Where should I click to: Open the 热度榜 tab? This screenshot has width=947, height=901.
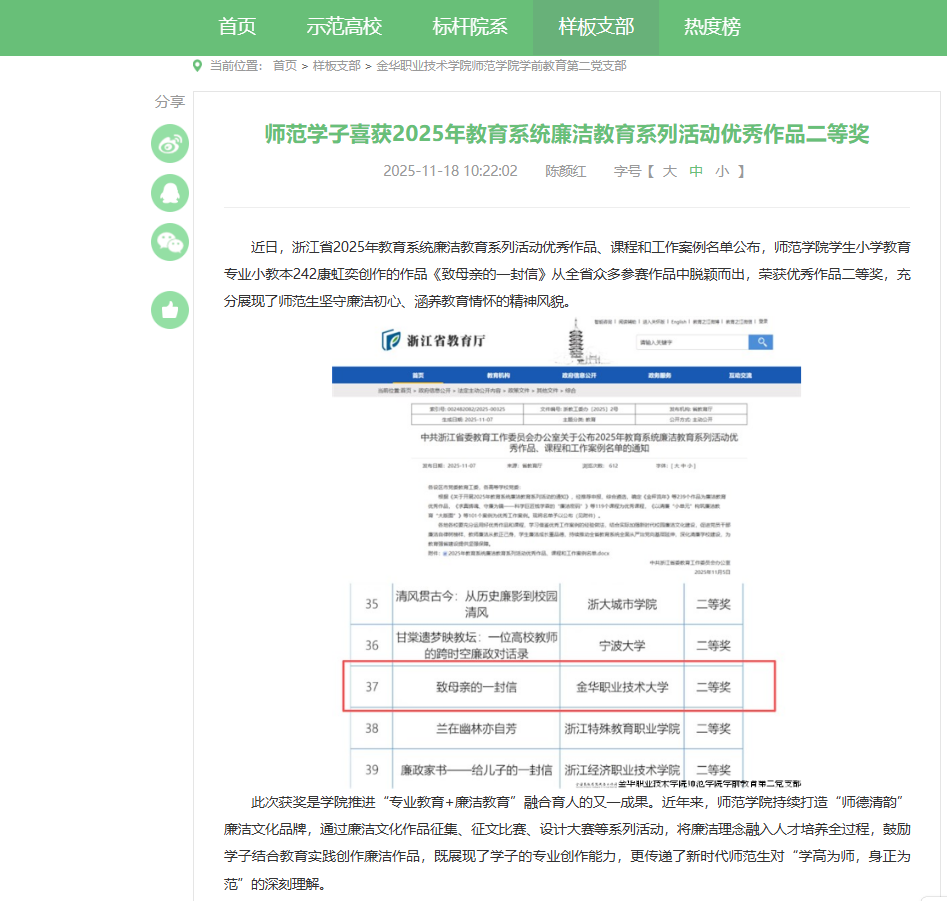coord(712,27)
